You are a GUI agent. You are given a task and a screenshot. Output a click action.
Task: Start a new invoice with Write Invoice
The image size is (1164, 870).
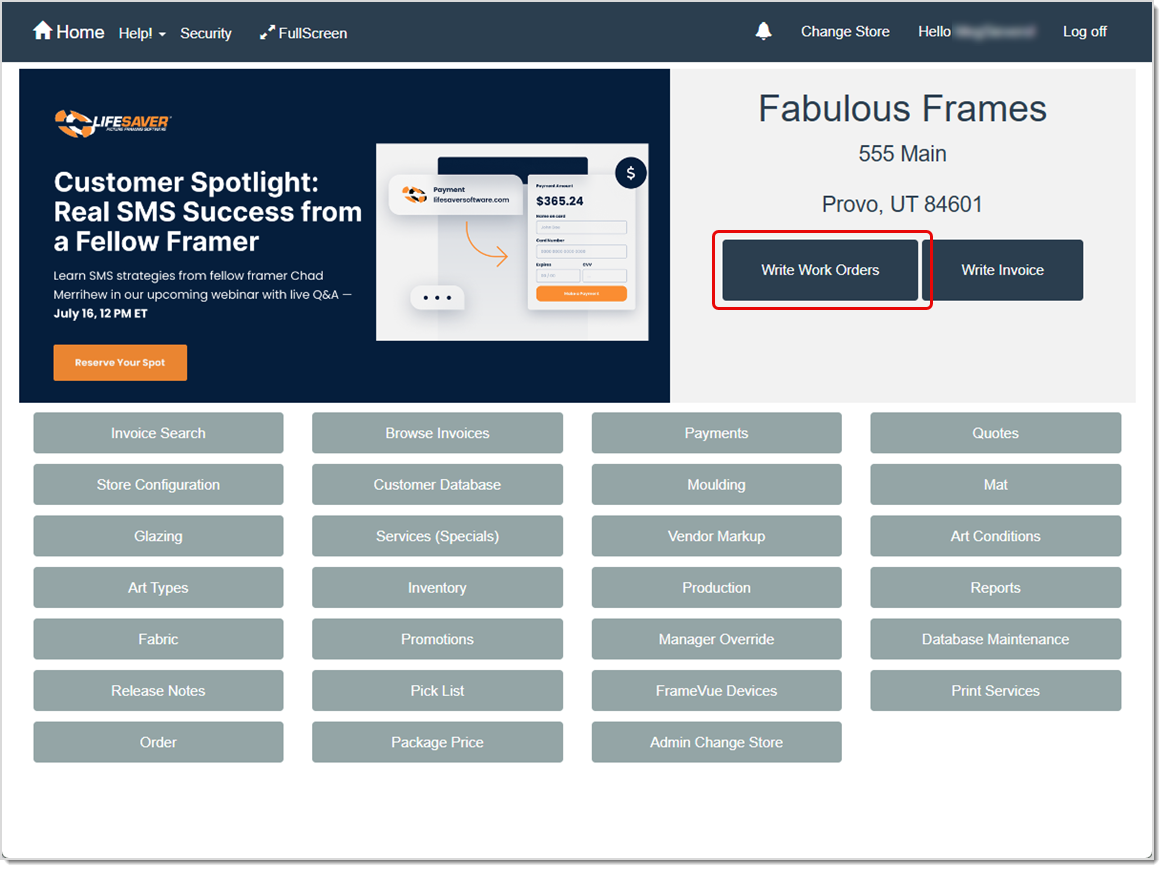tap(1002, 270)
